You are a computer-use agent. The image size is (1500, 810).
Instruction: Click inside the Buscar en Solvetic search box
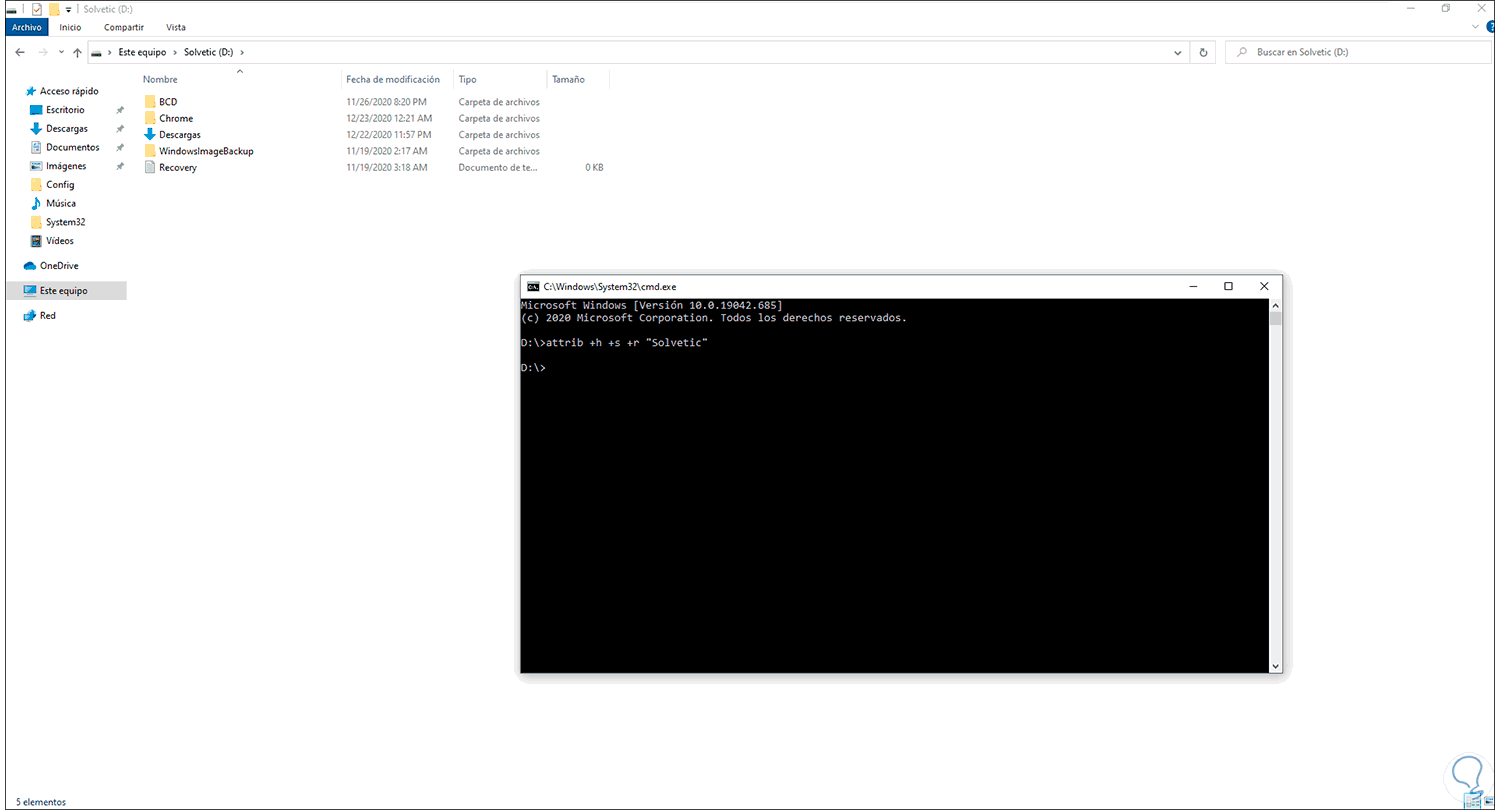tap(1360, 52)
